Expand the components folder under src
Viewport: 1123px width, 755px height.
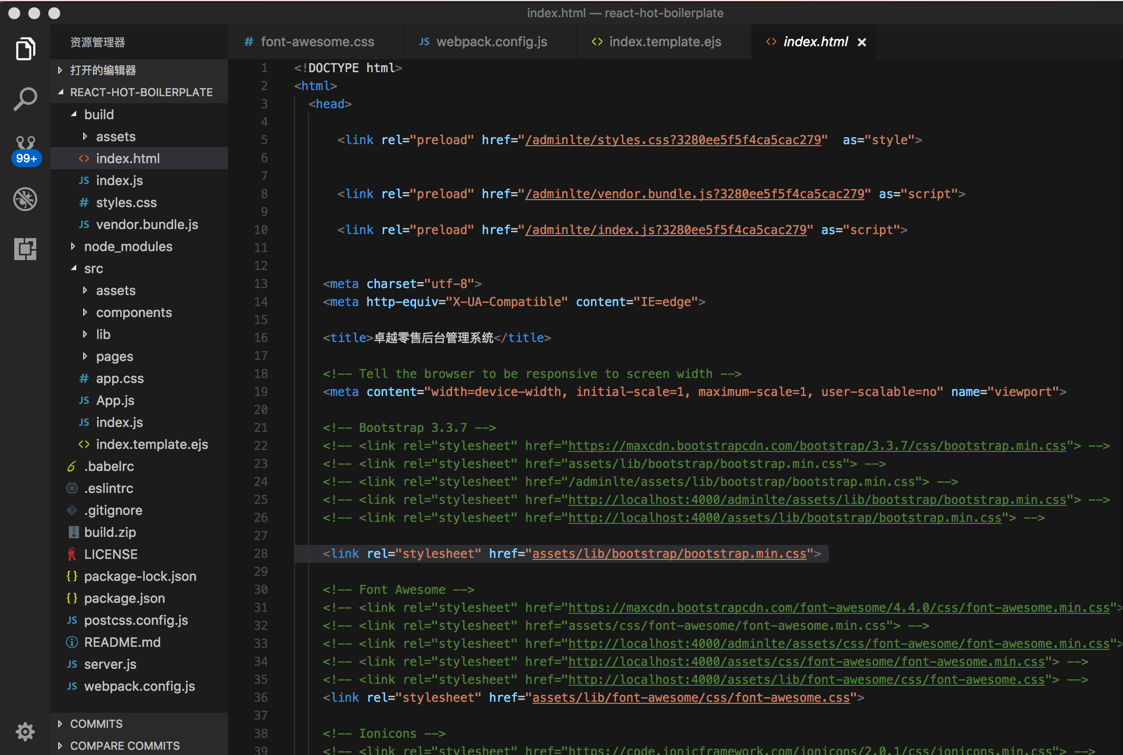[133, 312]
